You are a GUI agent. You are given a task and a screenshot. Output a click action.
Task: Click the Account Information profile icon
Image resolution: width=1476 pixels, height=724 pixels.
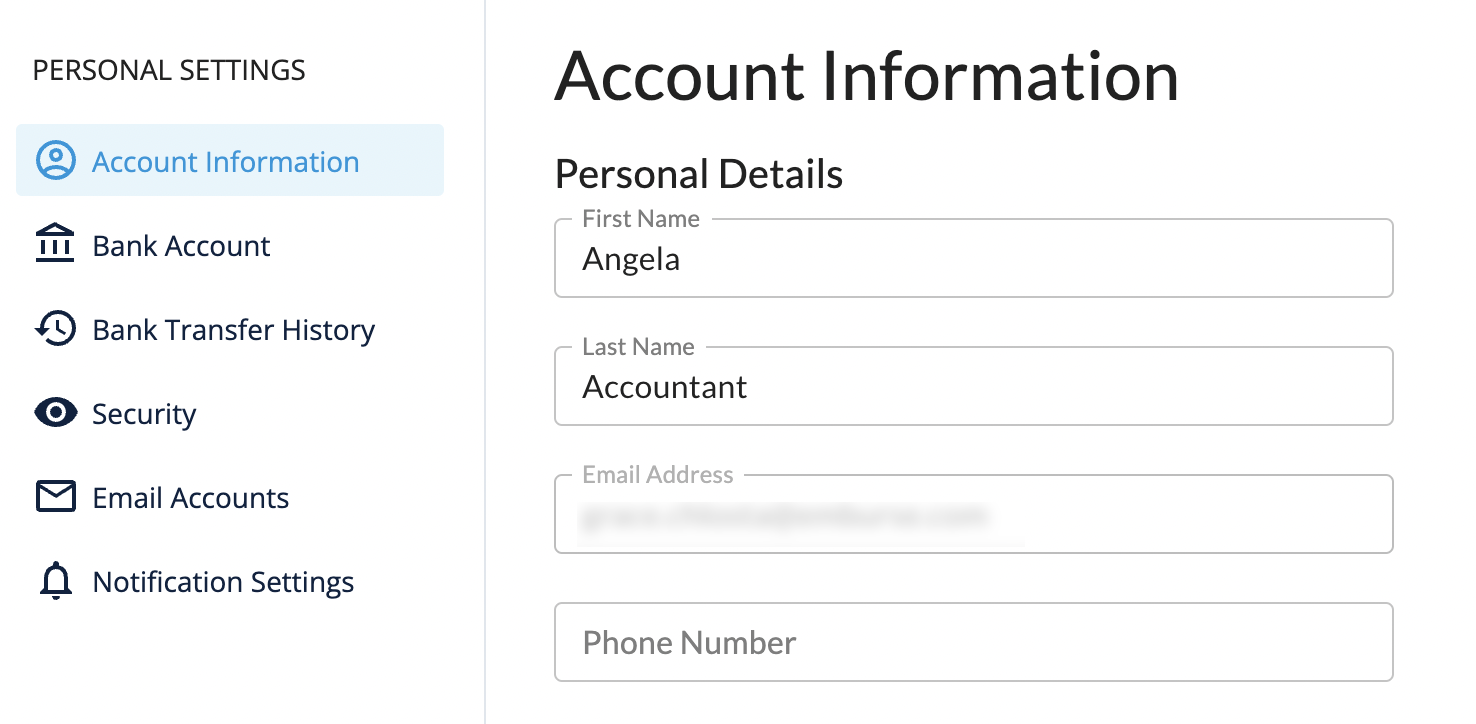coord(56,161)
